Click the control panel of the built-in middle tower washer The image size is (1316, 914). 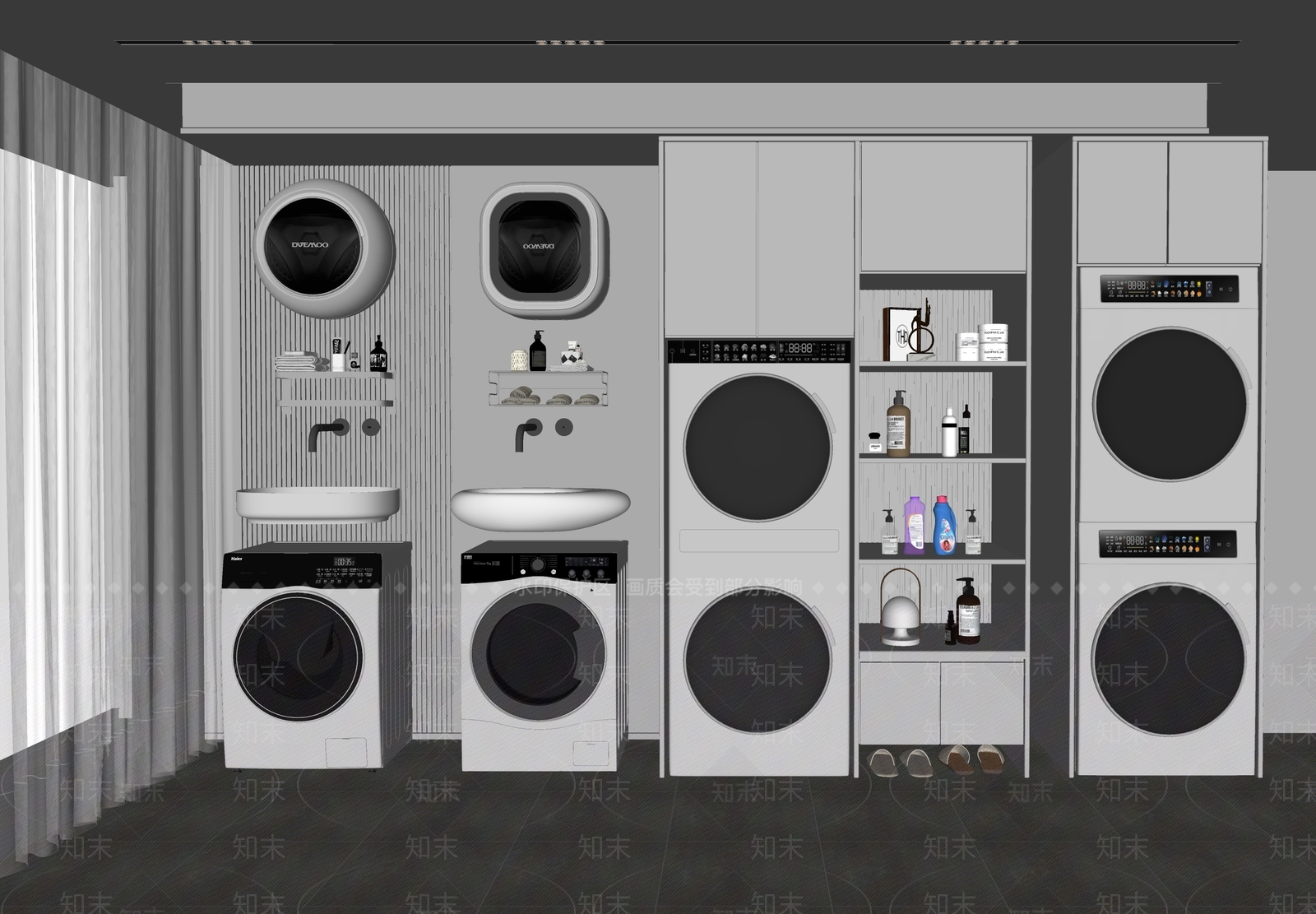tap(758, 350)
